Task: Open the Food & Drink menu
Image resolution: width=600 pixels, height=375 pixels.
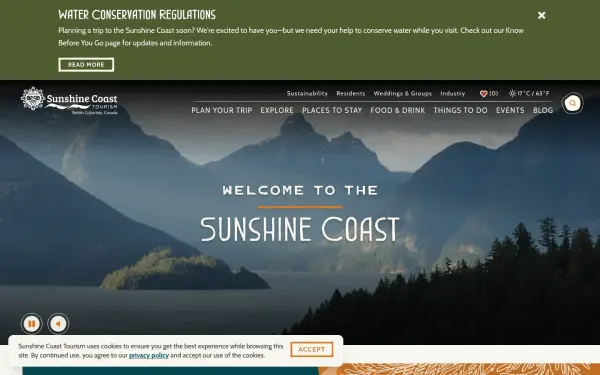Action: [x=398, y=110]
